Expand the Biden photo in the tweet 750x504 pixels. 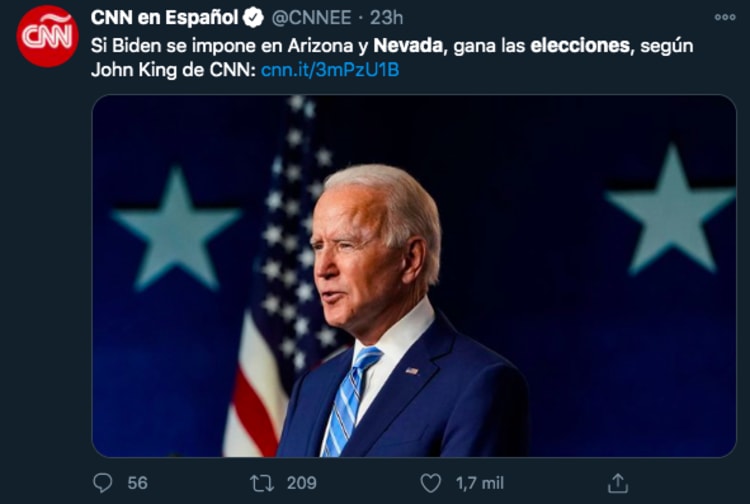[x=414, y=276]
